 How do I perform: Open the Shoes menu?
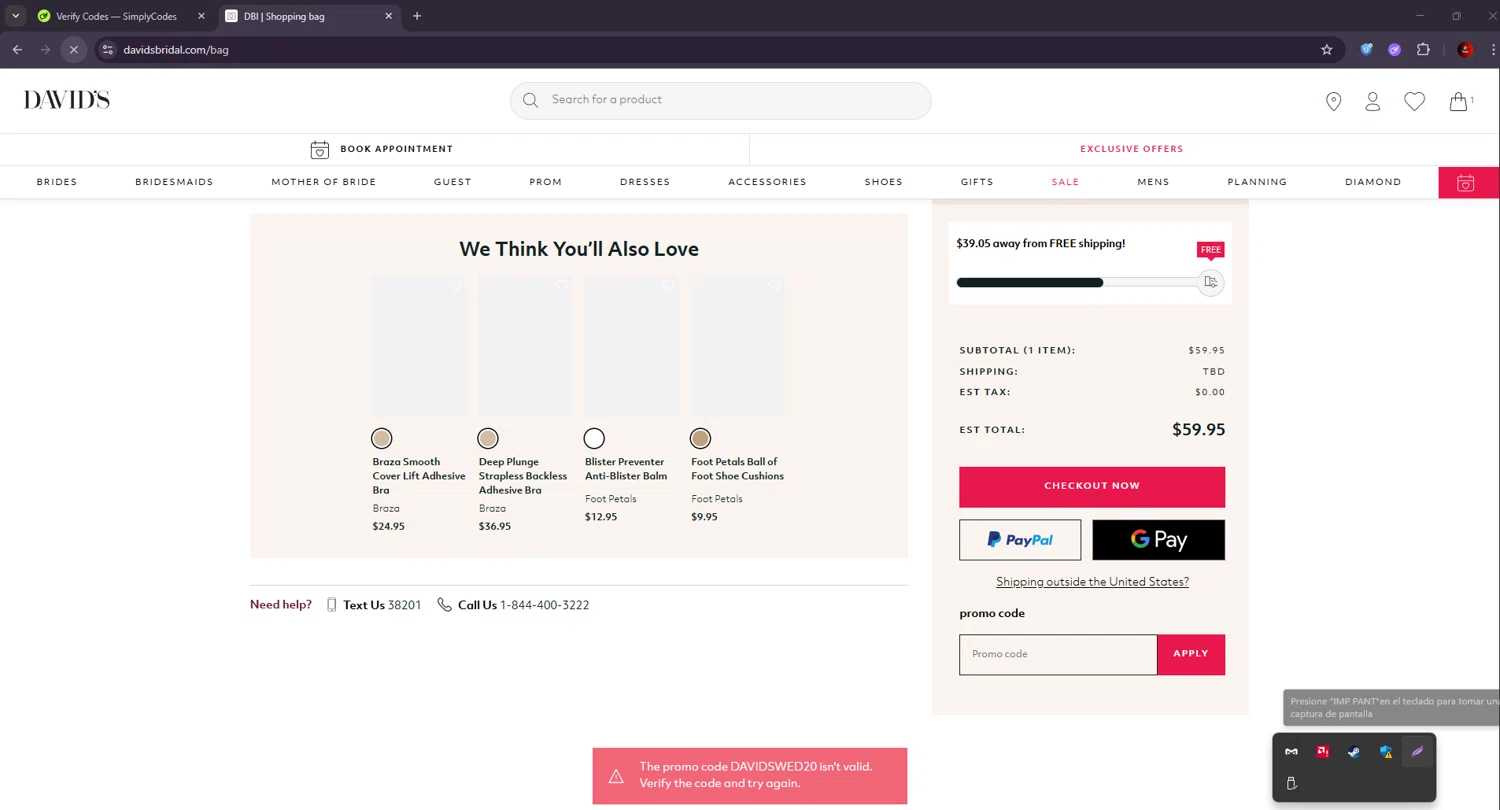pyautogui.click(x=884, y=182)
